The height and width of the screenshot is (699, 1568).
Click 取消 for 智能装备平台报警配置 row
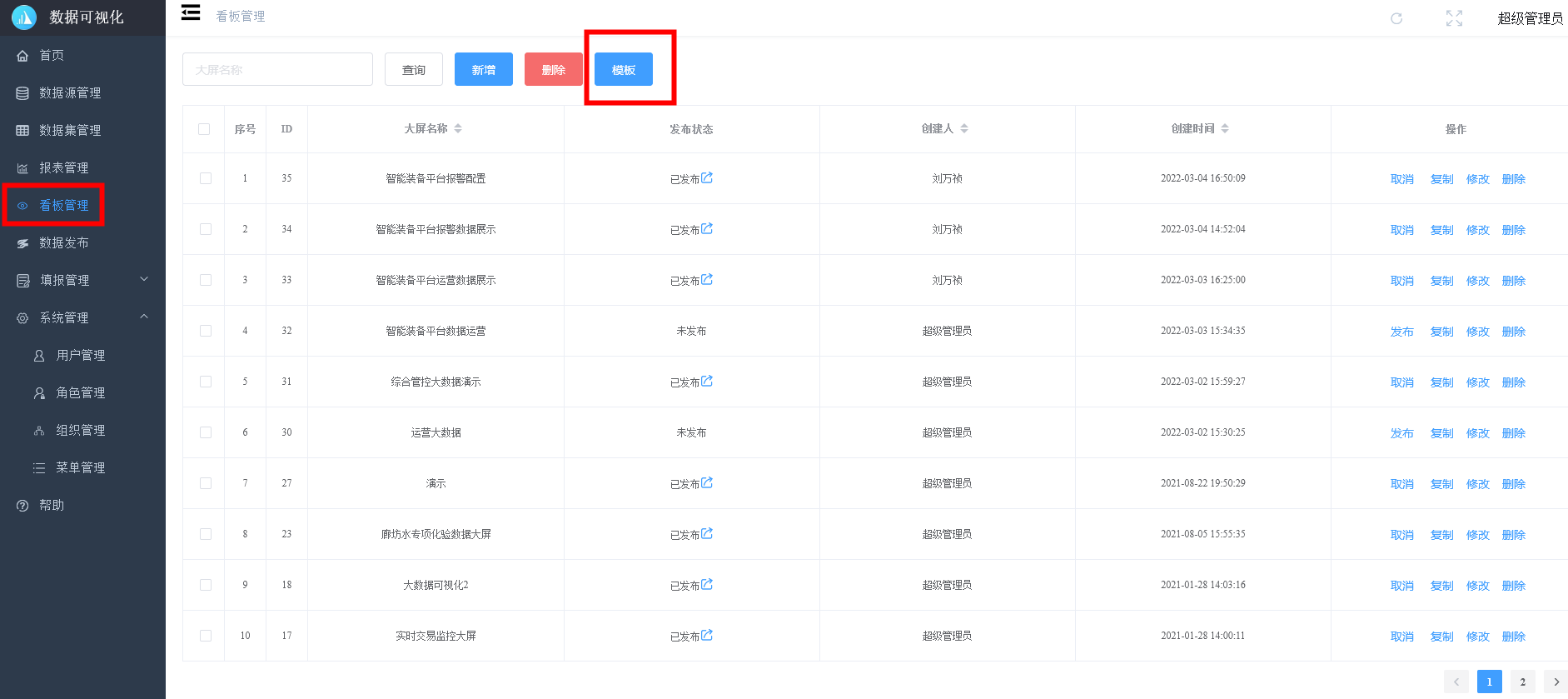click(1402, 179)
